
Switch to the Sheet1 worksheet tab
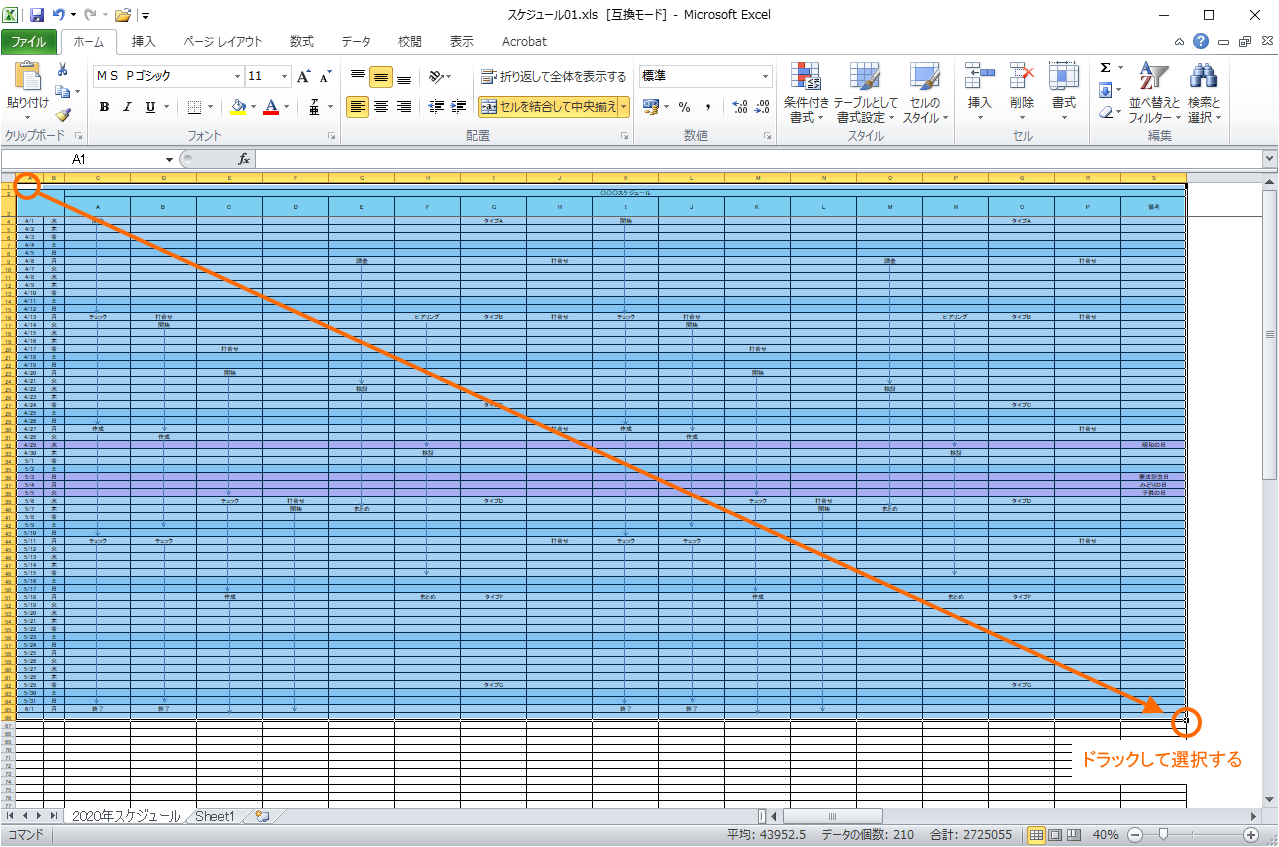(213, 816)
